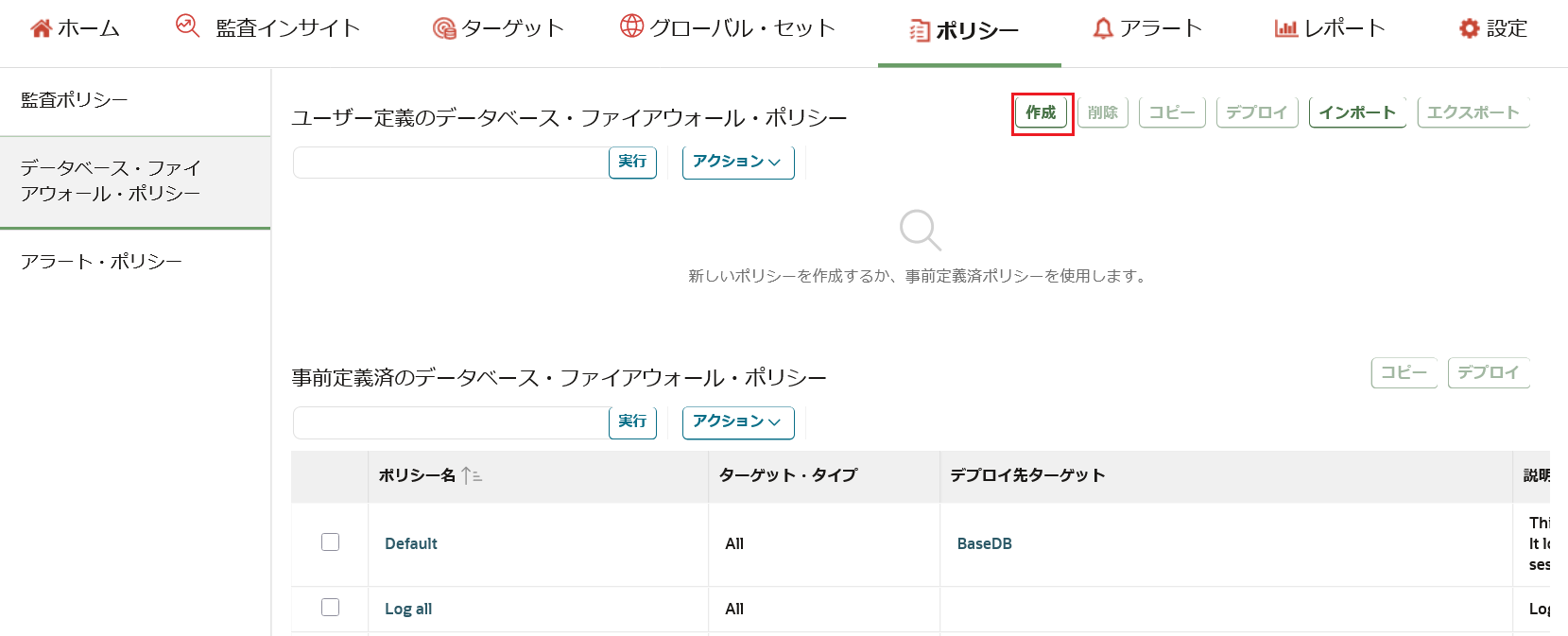
Task: Click コピー button for user-defined policies
Action: coord(1172,112)
